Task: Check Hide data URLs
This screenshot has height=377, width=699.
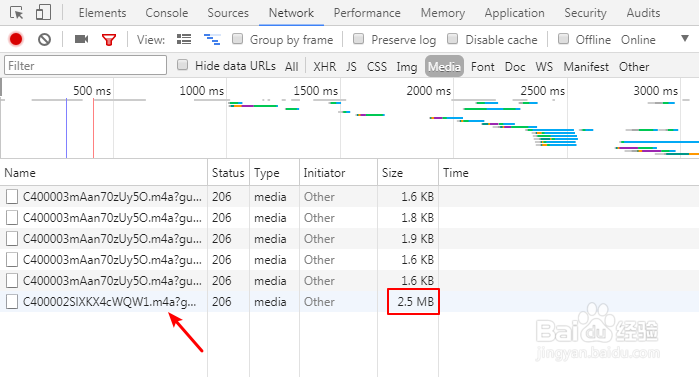Action: click(x=182, y=65)
